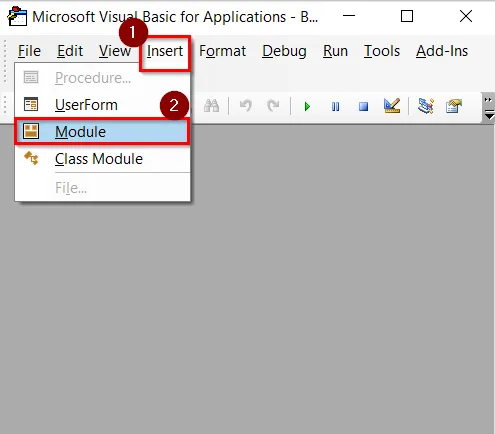Click the Reset stop icon
This screenshot has height=434, width=495.
(x=363, y=107)
